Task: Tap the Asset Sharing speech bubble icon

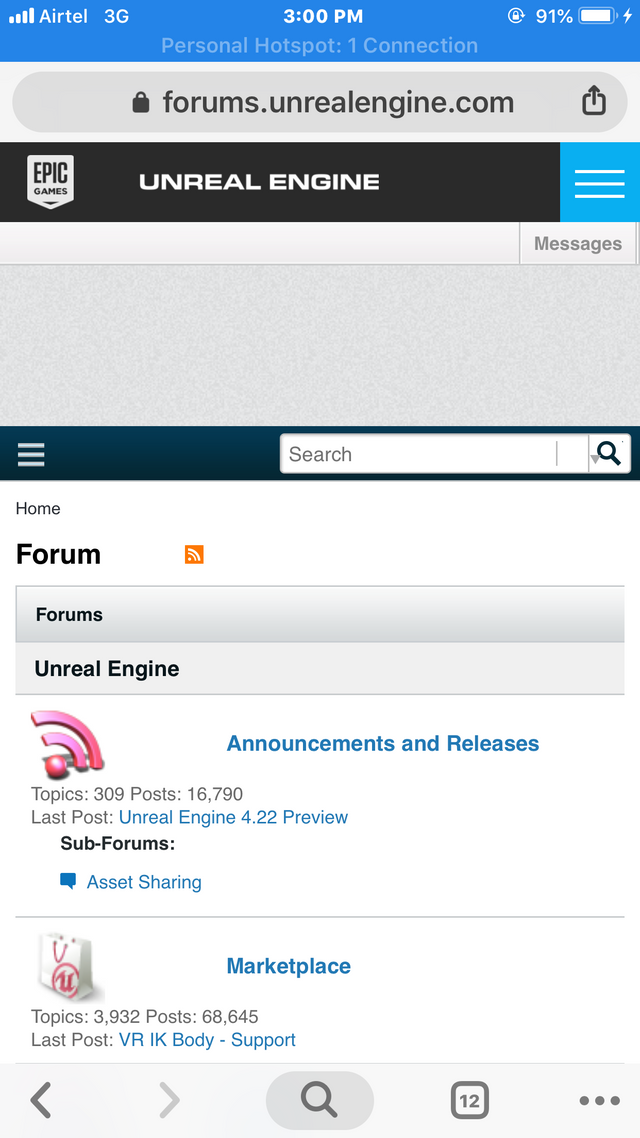Action: coord(68,882)
